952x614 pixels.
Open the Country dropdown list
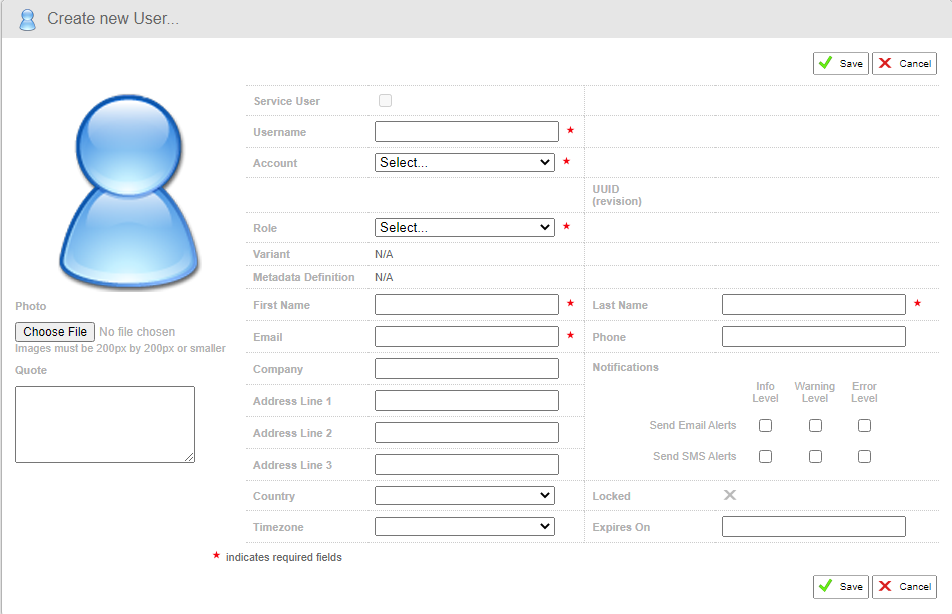point(464,495)
